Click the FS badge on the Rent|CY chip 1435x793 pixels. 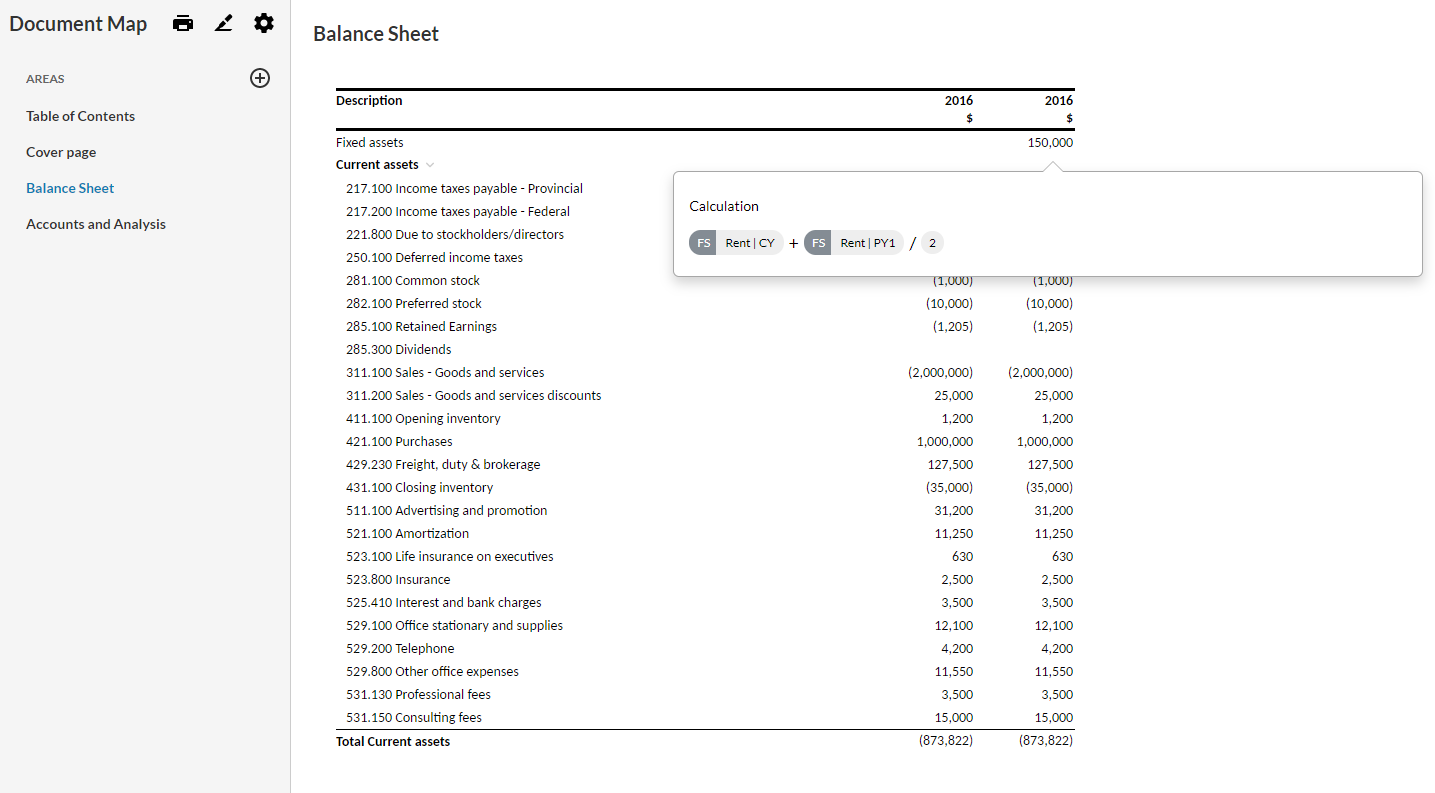point(703,242)
